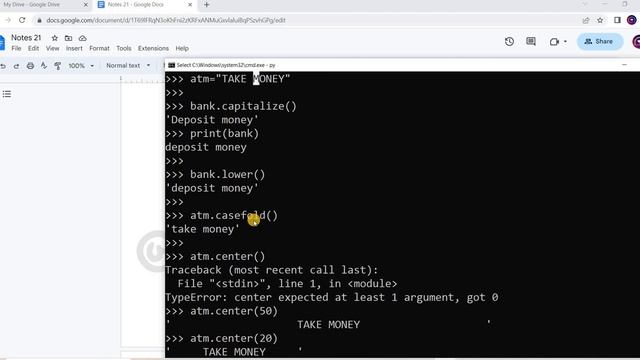Open the Insert menu
This screenshot has width=640, height=360.
coord(74,48)
